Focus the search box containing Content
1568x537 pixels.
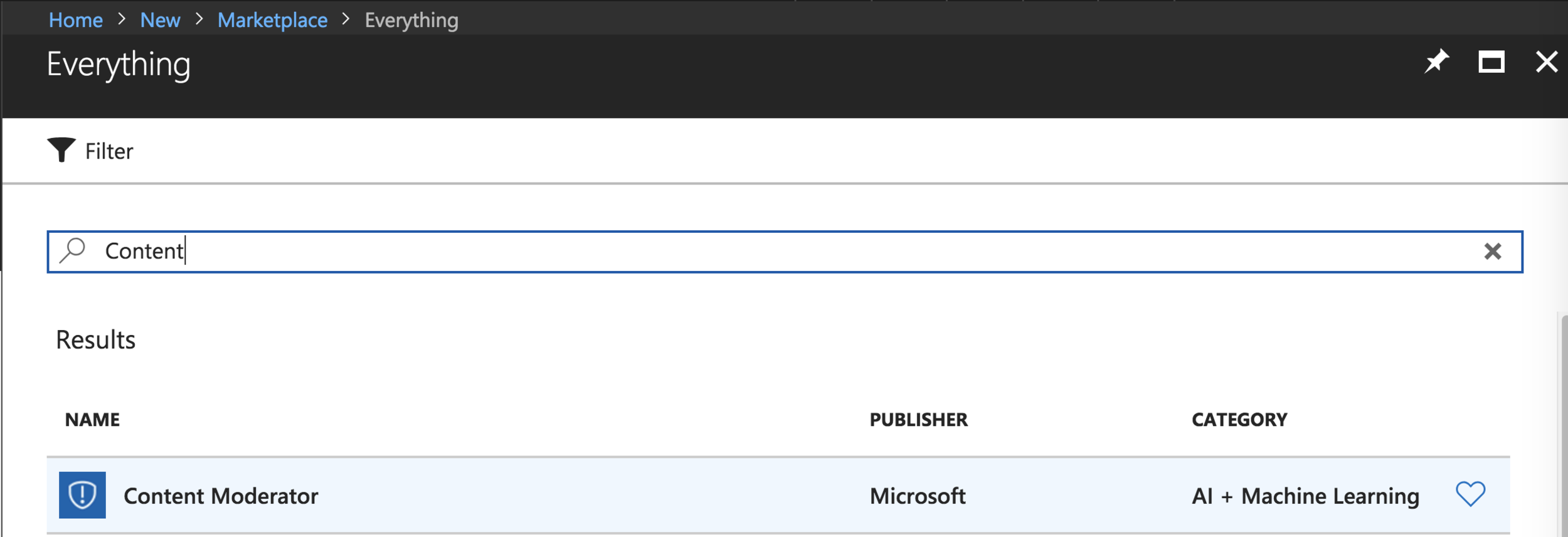pyautogui.click(x=785, y=252)
